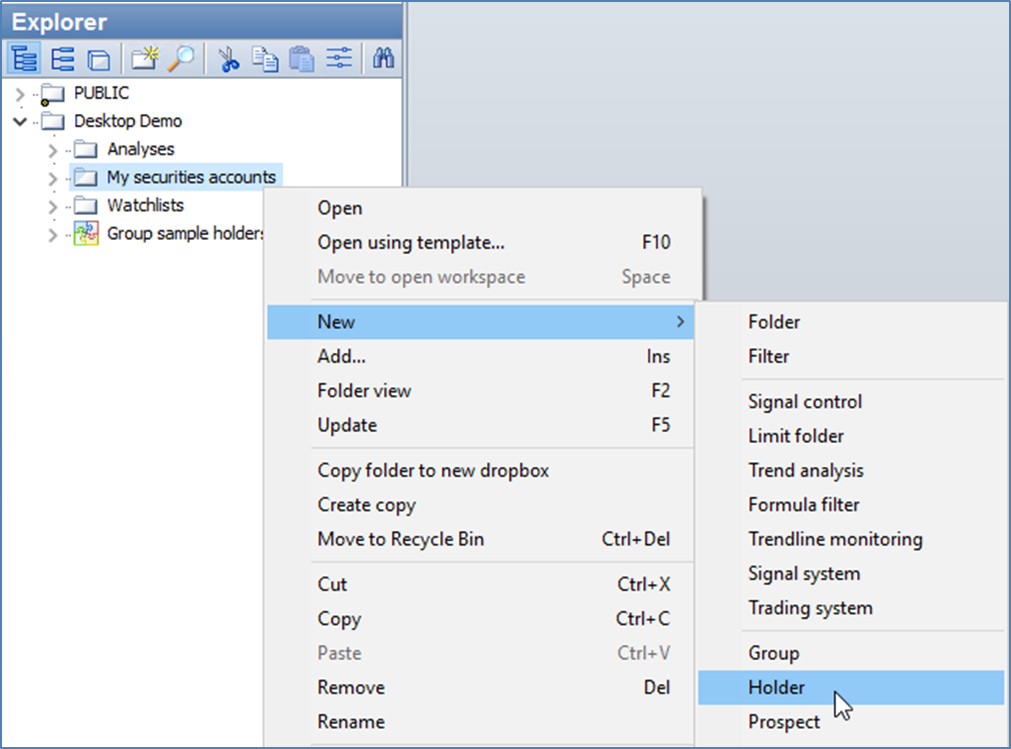Expand the Analyses folder arrow
1011x749 pixels.
click(x=53, y=150)
